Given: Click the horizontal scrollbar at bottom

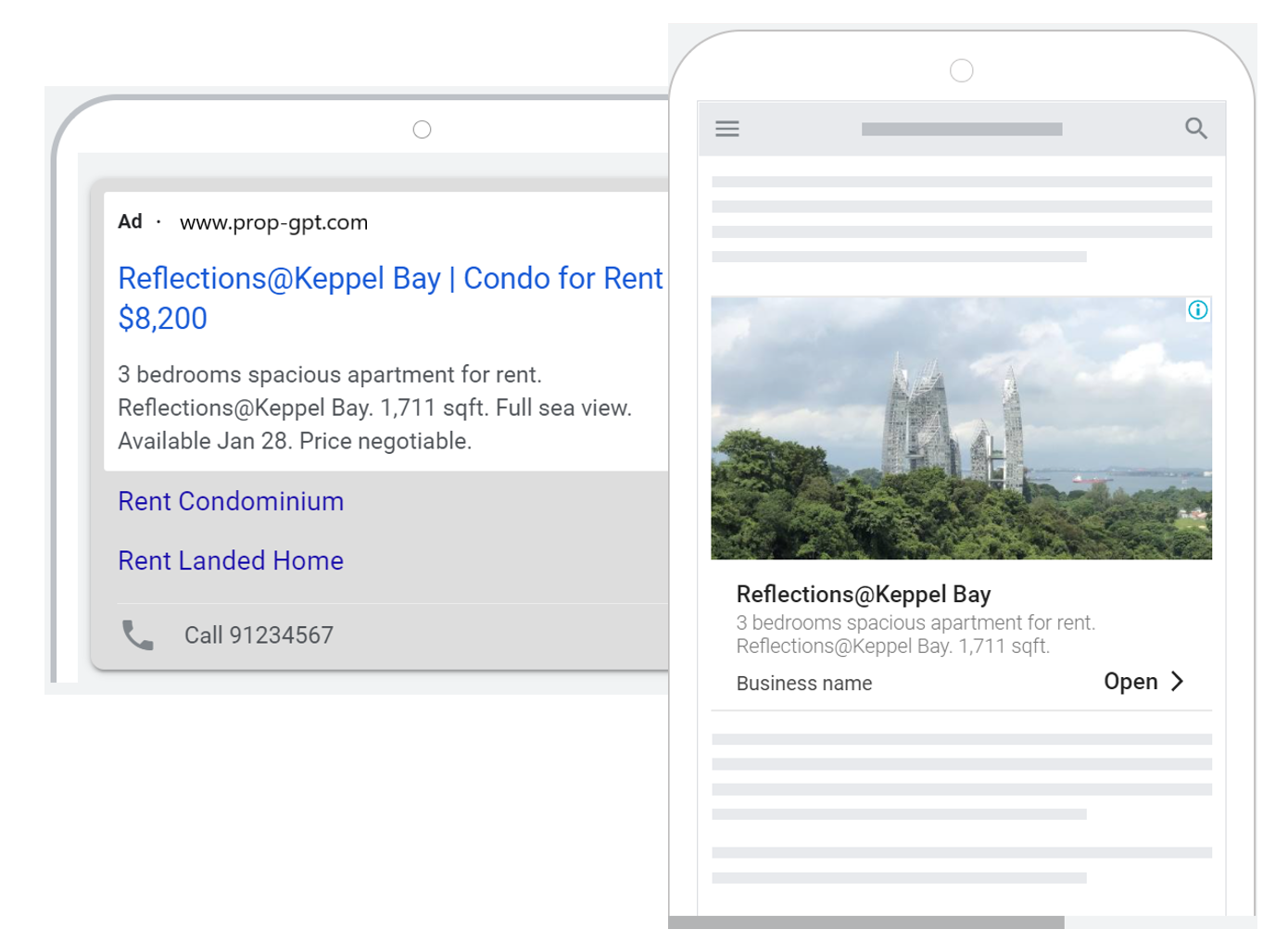Looking at the screenshot, I should click(865, 922).
